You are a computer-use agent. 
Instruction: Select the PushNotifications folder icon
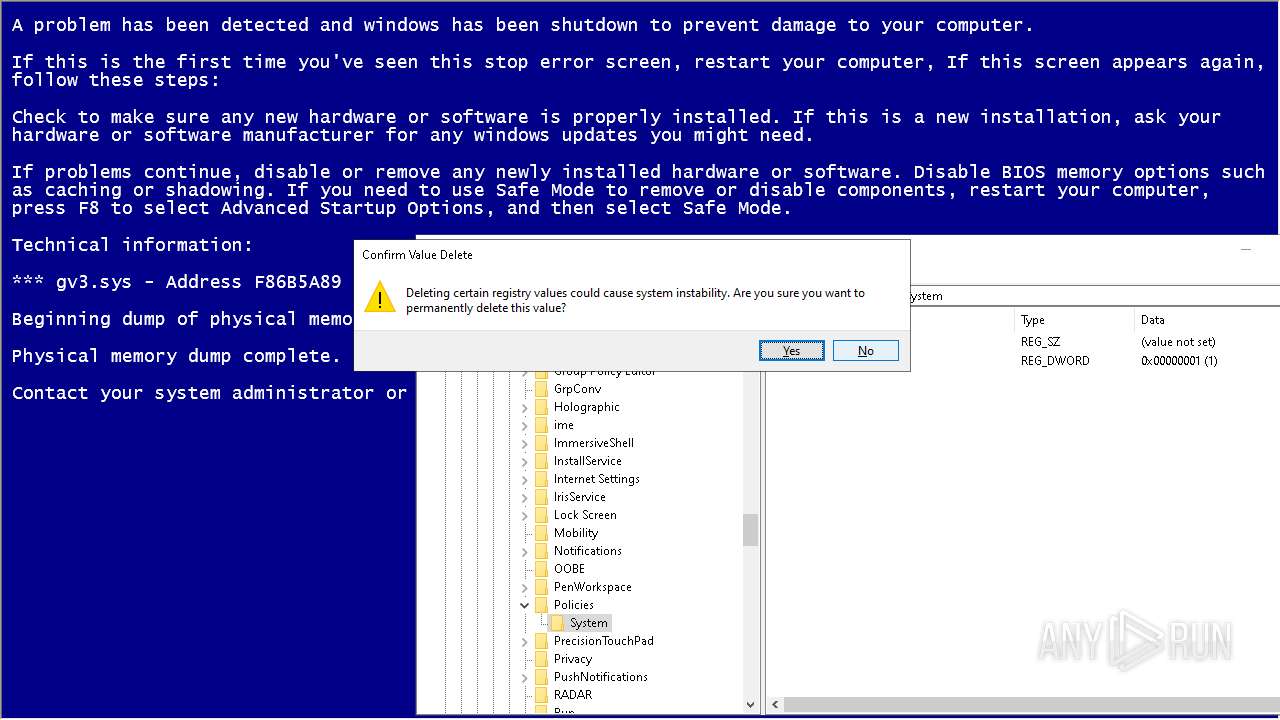pos(541,677)
